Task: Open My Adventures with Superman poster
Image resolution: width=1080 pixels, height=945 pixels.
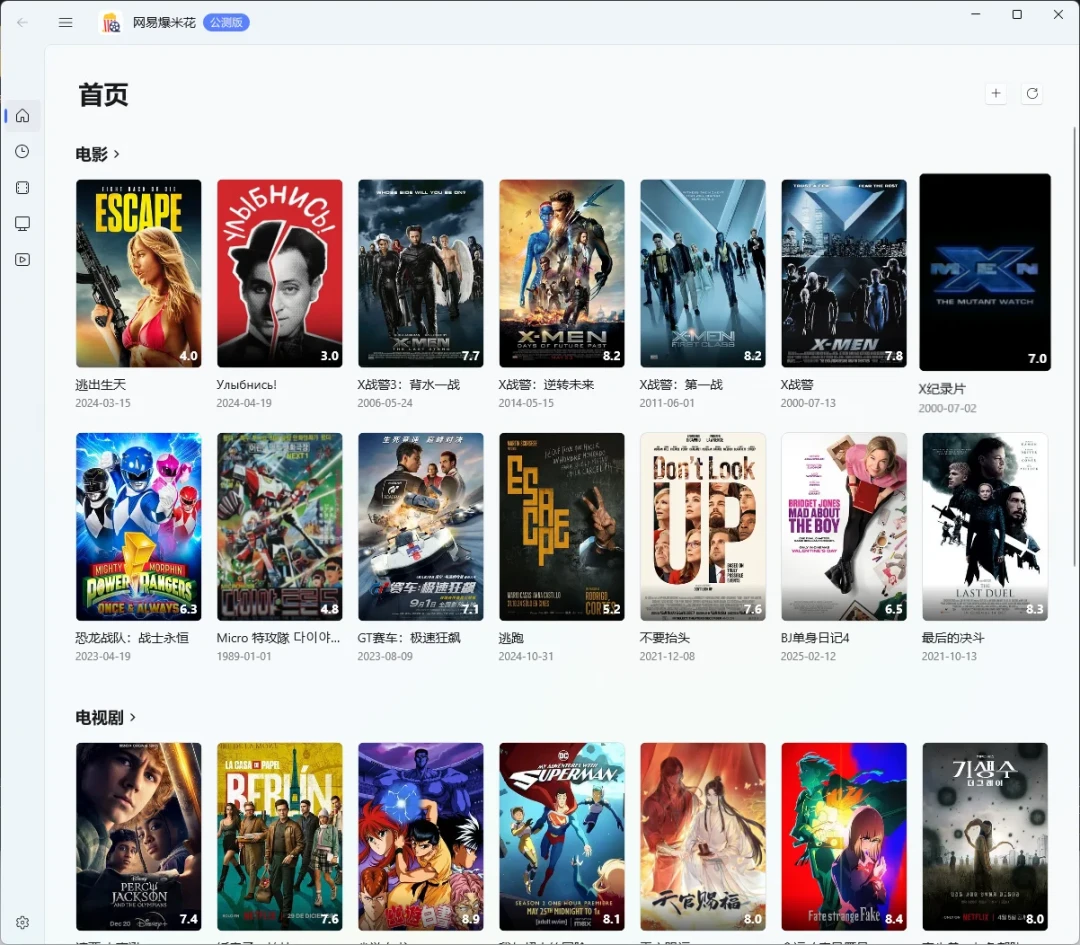Action: pos(562,837)
